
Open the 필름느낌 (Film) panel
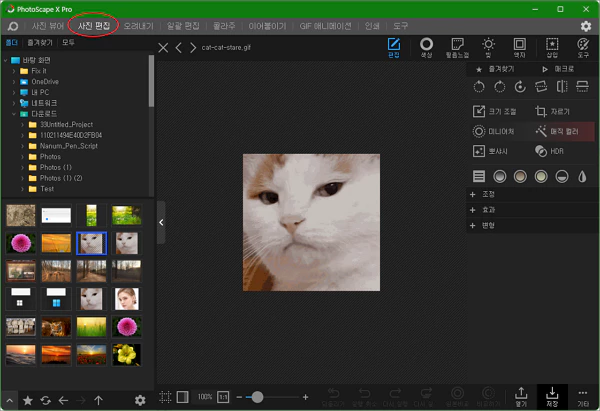click(x=457, y=48)
